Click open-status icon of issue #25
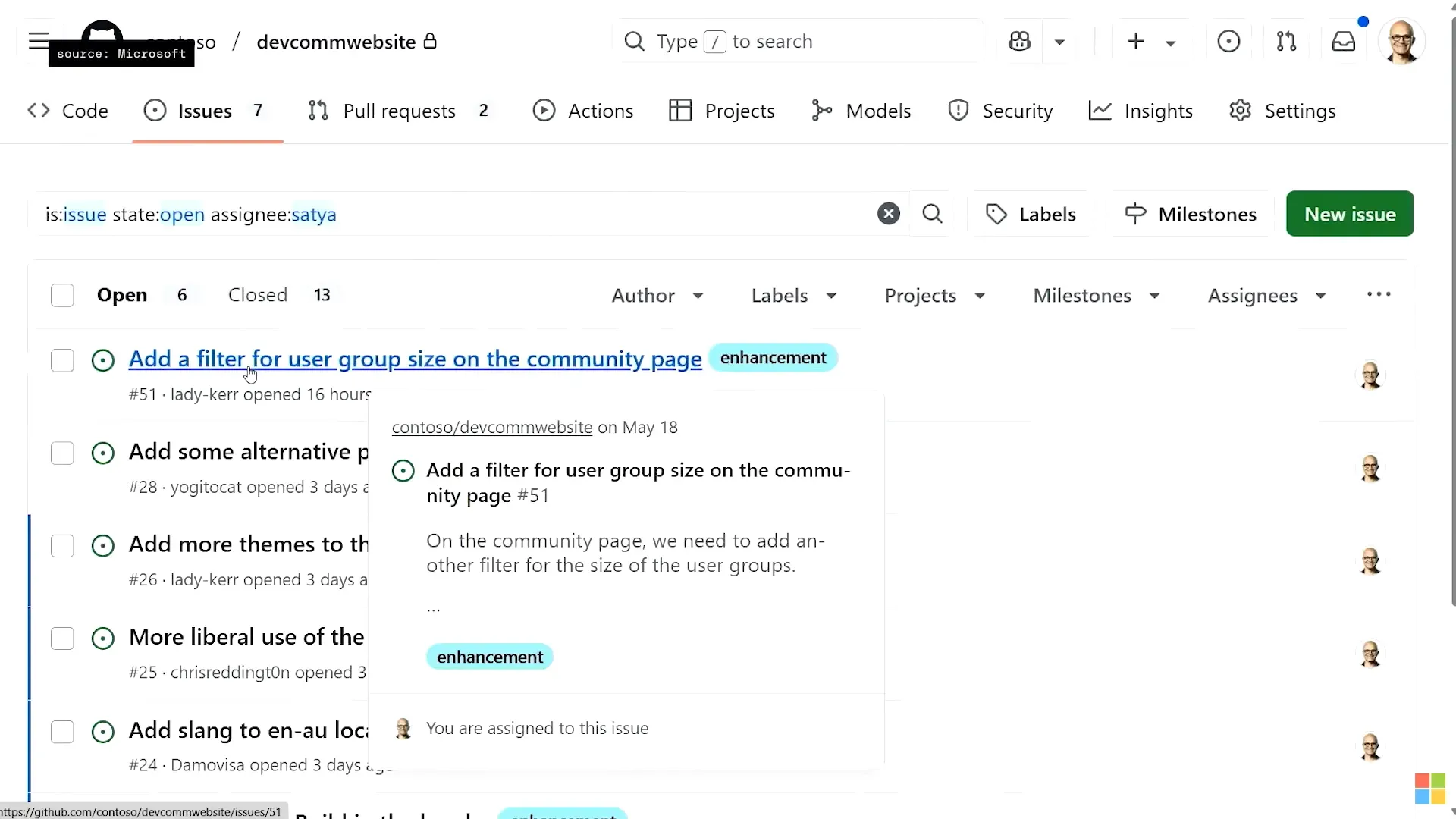This screenshot has width=1456, height=819. click(x=102, y=639)
